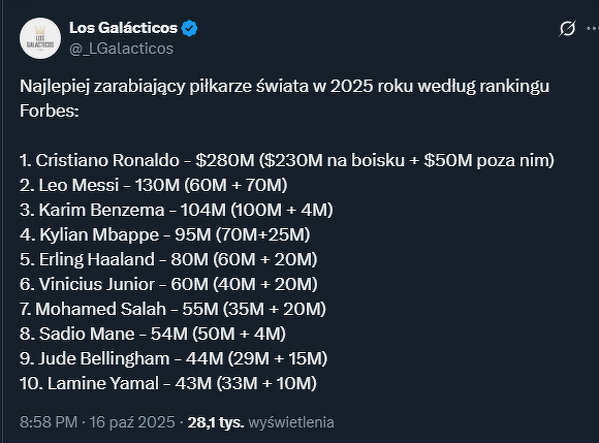Click the 28,1 tys. view count

[x=215, y=422]
